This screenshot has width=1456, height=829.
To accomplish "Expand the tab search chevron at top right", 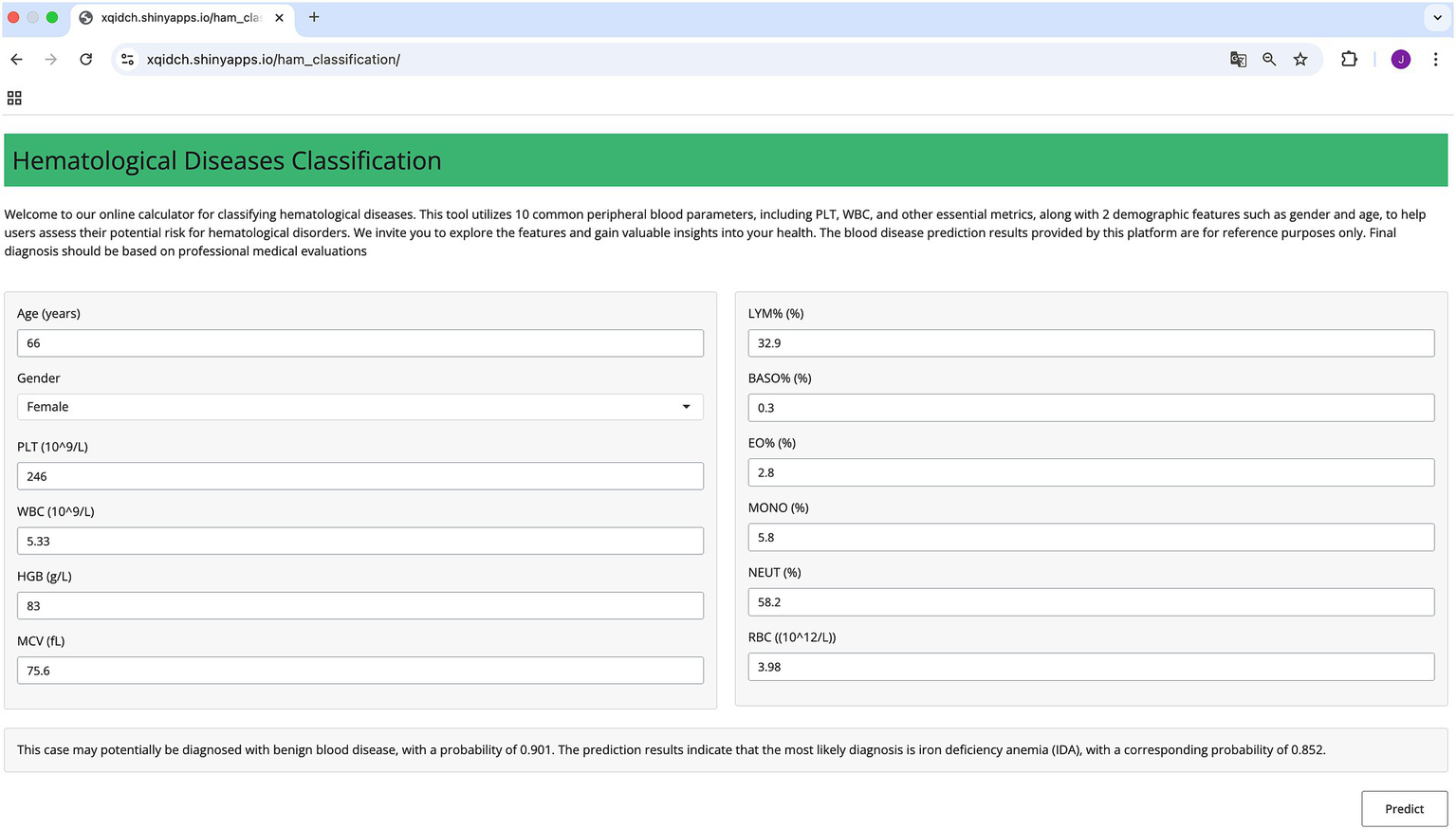I will point(1435,18).
